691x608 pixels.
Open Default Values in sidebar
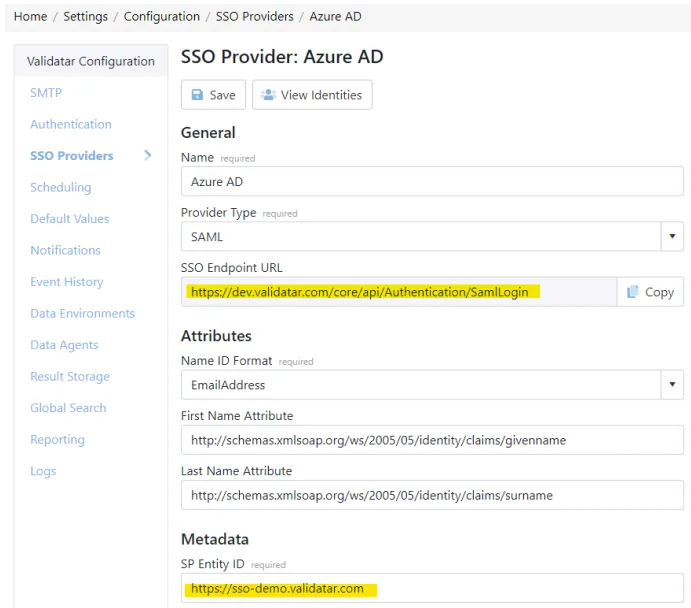click(70, 219)
